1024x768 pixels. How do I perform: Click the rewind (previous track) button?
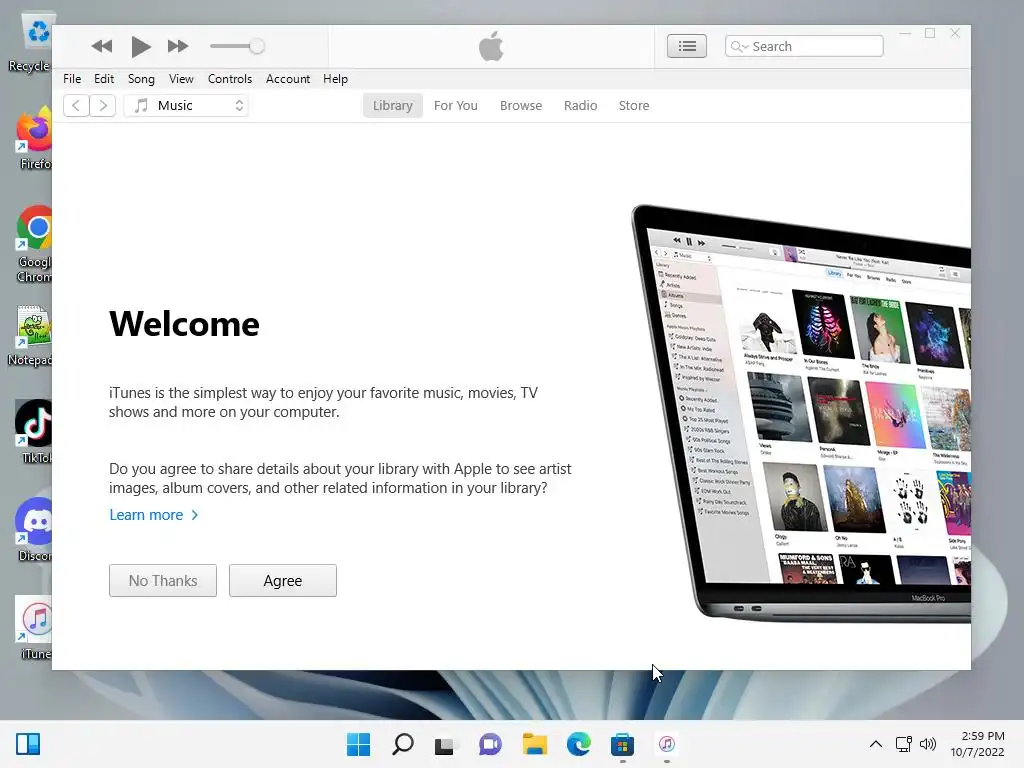(x=102, y=46)
